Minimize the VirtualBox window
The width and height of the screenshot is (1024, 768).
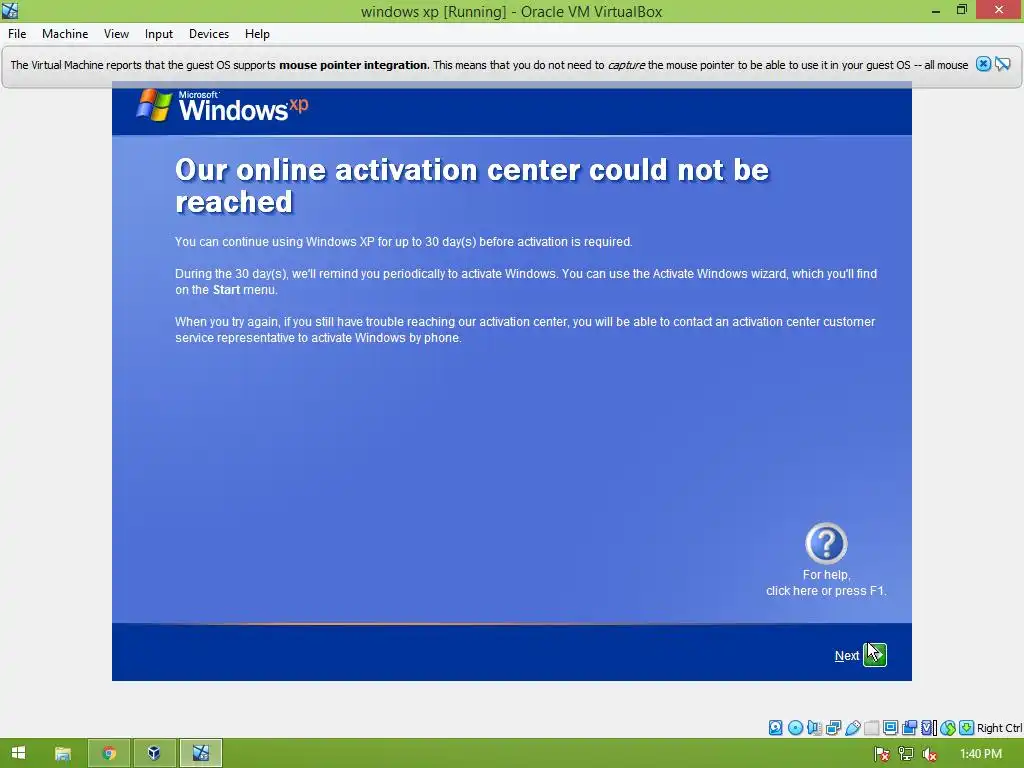click(x=936, y=10)
